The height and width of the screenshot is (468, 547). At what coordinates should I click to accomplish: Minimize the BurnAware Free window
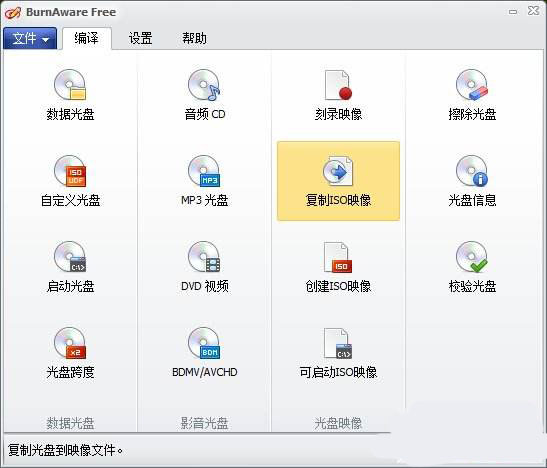[x=513, y=12]
